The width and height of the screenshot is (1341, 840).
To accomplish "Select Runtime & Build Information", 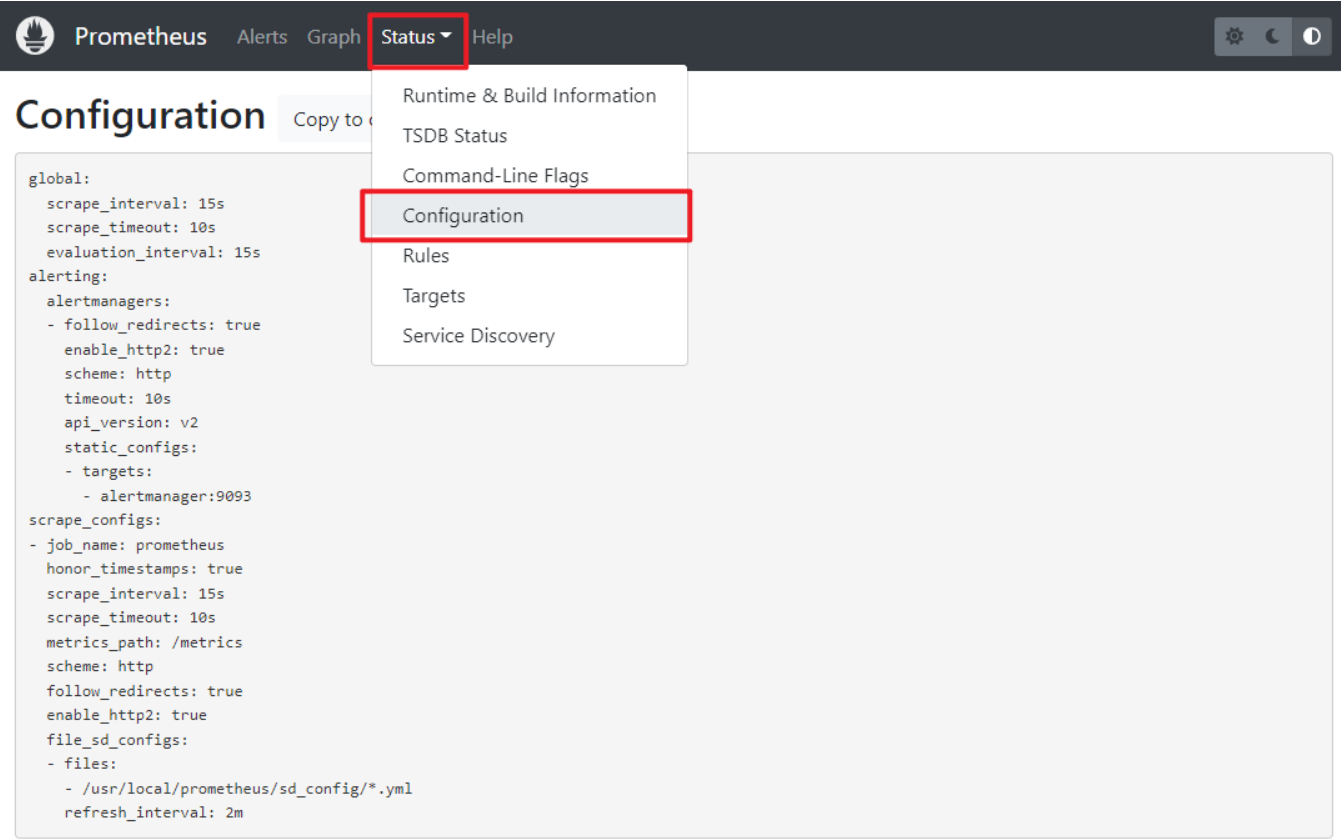I will (529, 96).
